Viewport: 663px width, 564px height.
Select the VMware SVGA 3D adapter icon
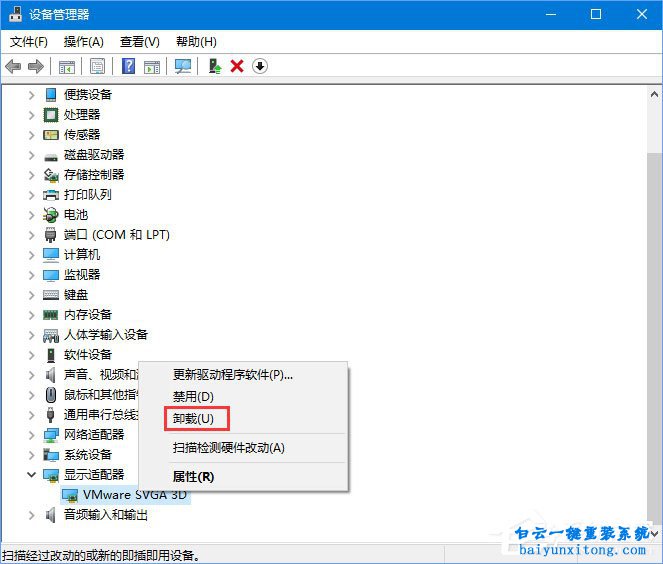click(x=70, y=495)
